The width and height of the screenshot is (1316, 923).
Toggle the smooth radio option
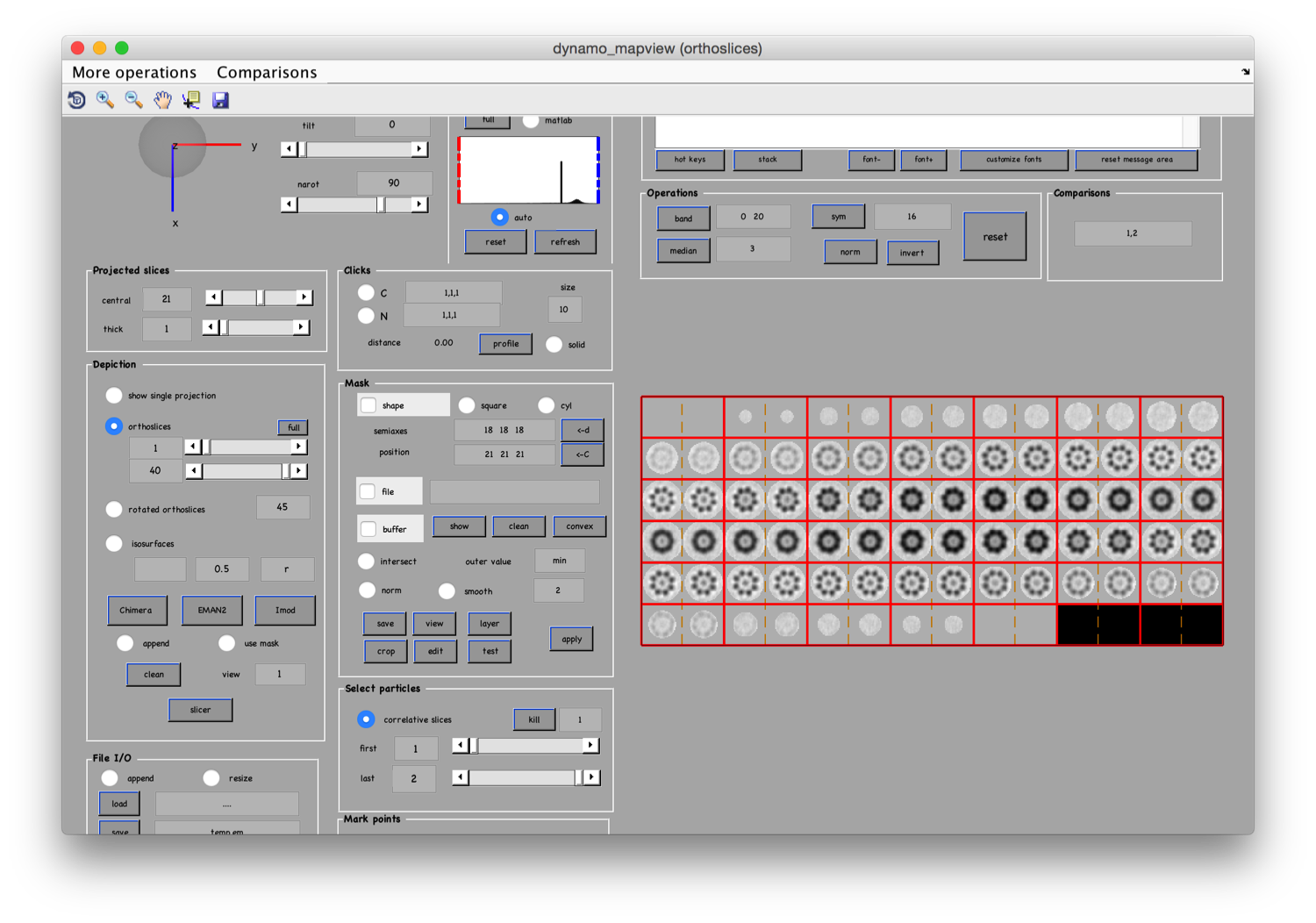tap(447, 591)
